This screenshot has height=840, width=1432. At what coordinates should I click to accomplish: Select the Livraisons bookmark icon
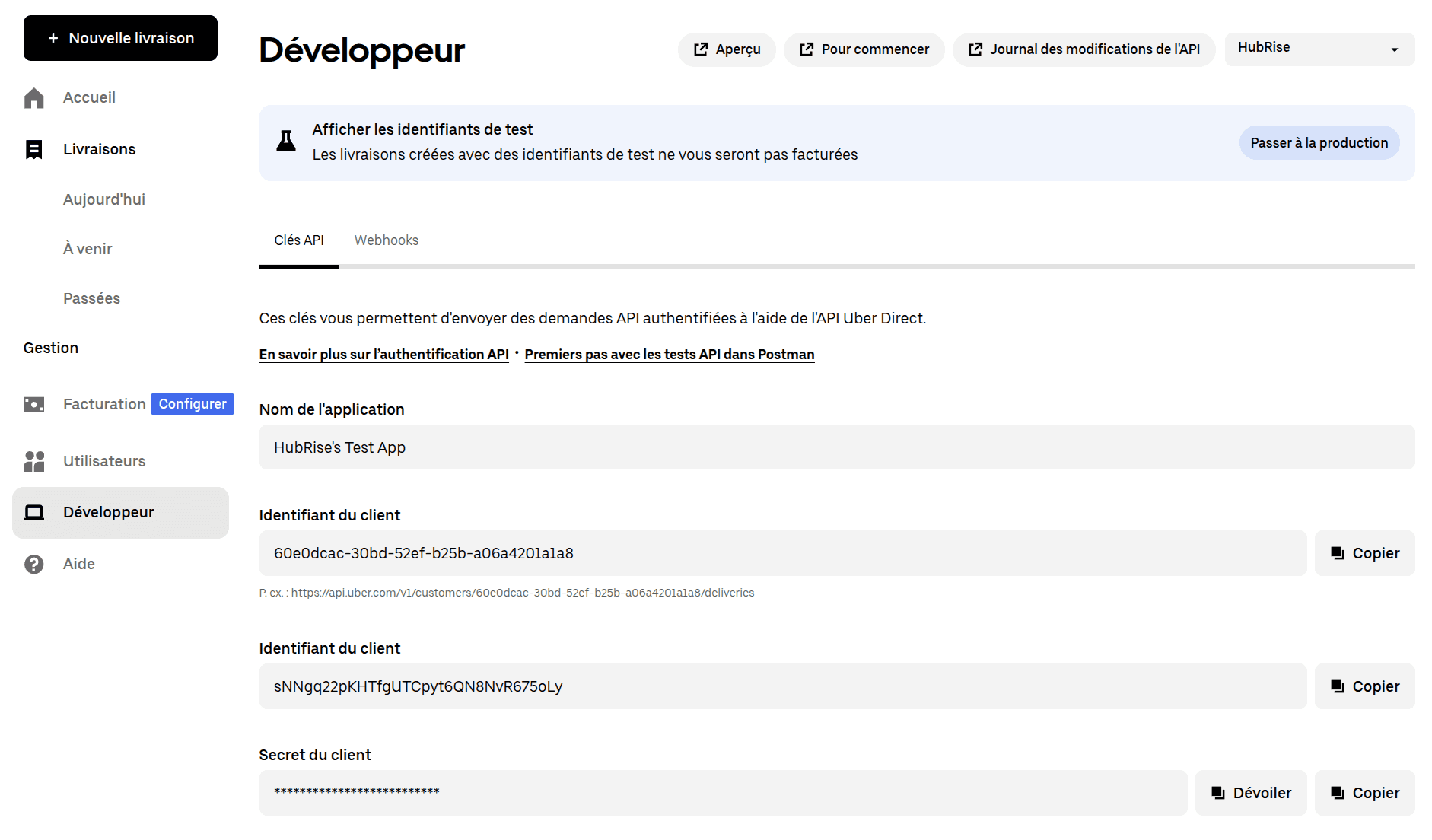[x=34, y=149]
